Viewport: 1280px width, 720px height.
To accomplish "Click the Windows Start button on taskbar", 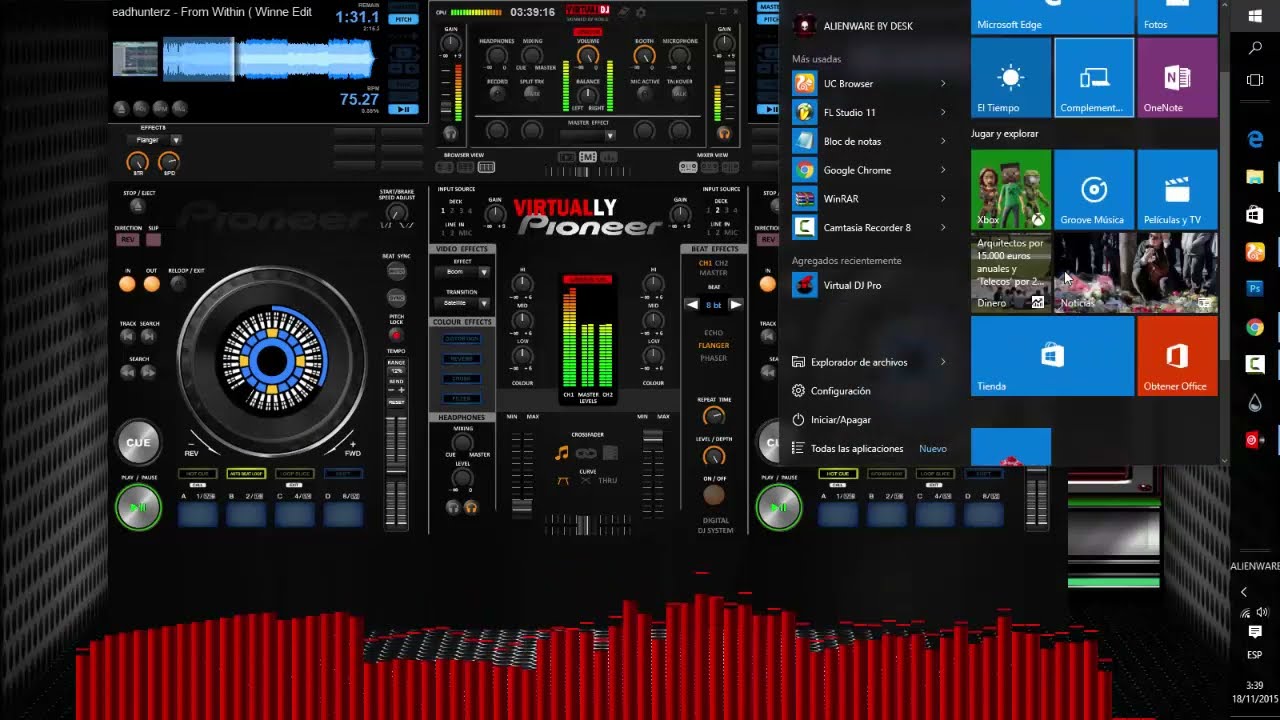I will pos(1255,16).
